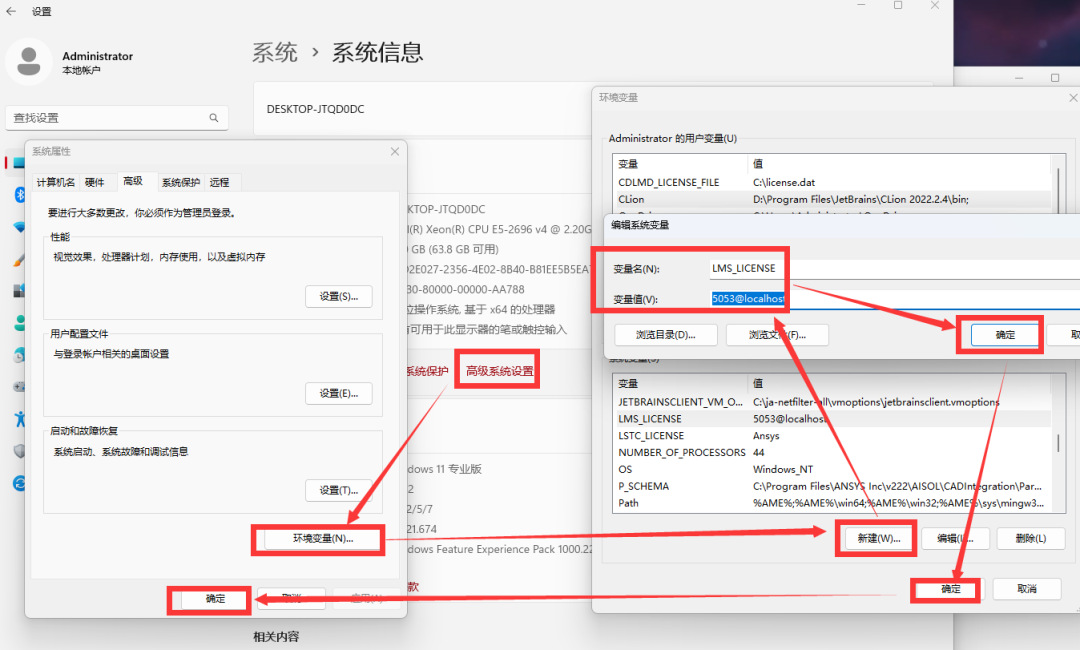Click the system variables list scrollbar
1080x650 pixels.
1059,443
